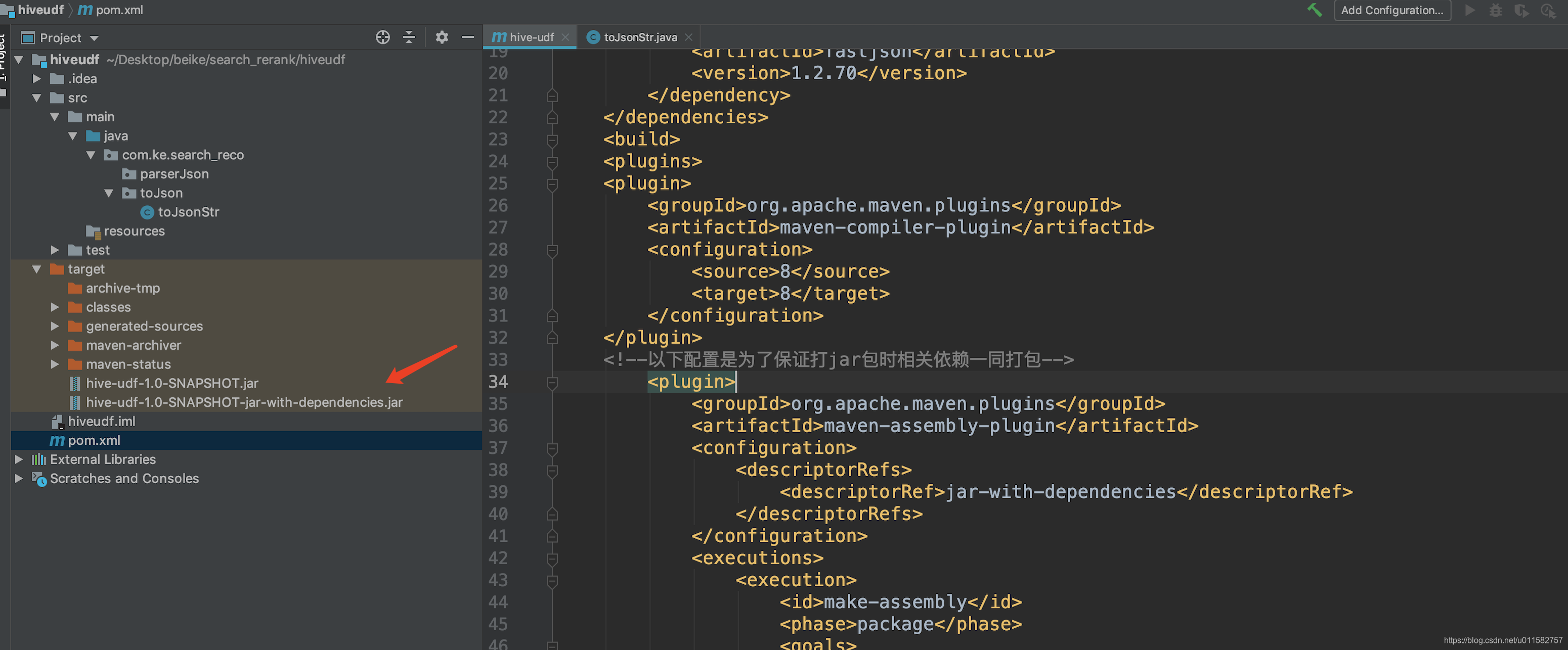Collapse the java folder
This screenshot has width=1568, height=650.
(x=73, y=135)
